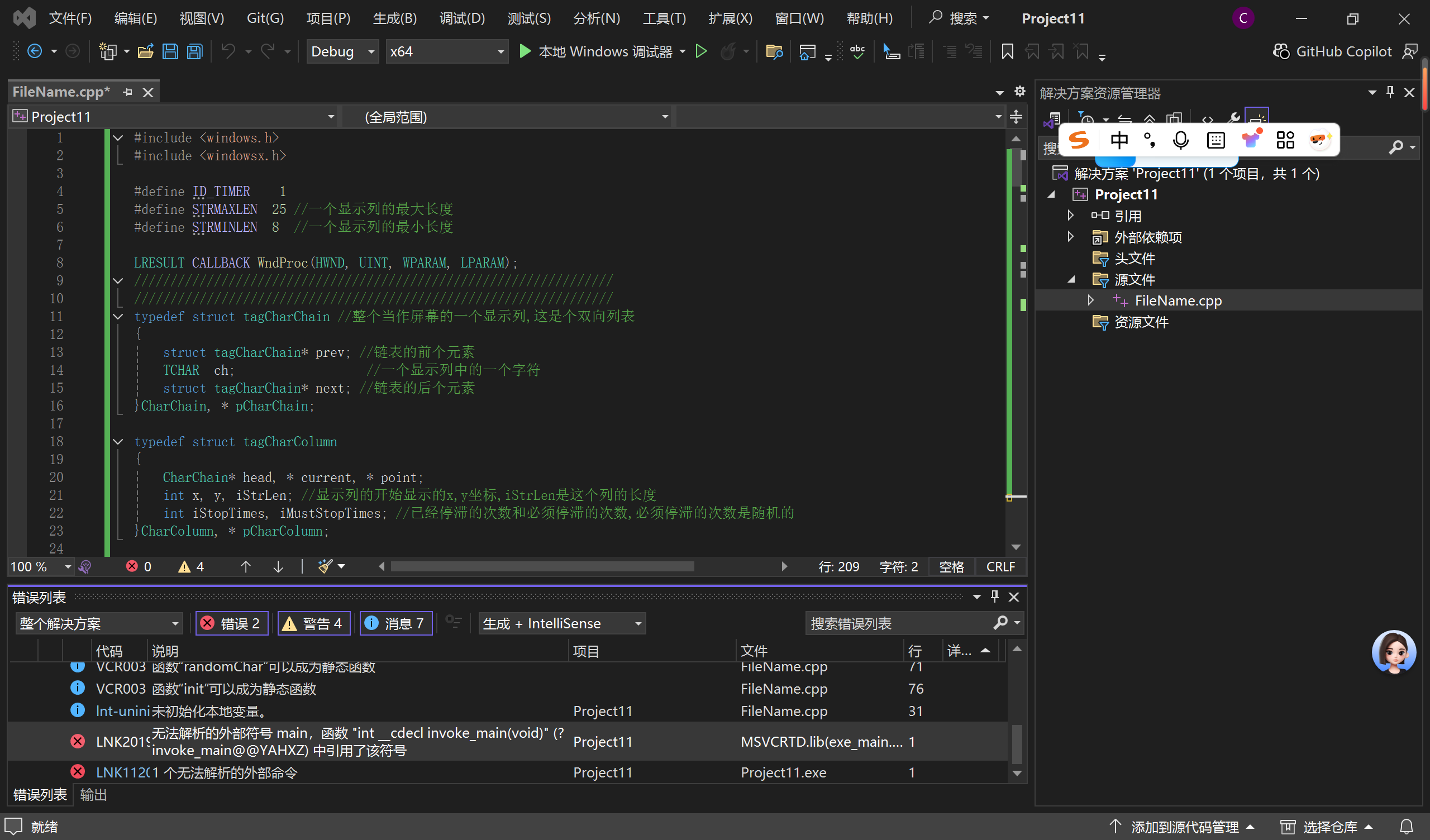The height and width of the screenshot is (840, 1430).
Task: Click the notification bell in status bar
Action: (1406, 827)
